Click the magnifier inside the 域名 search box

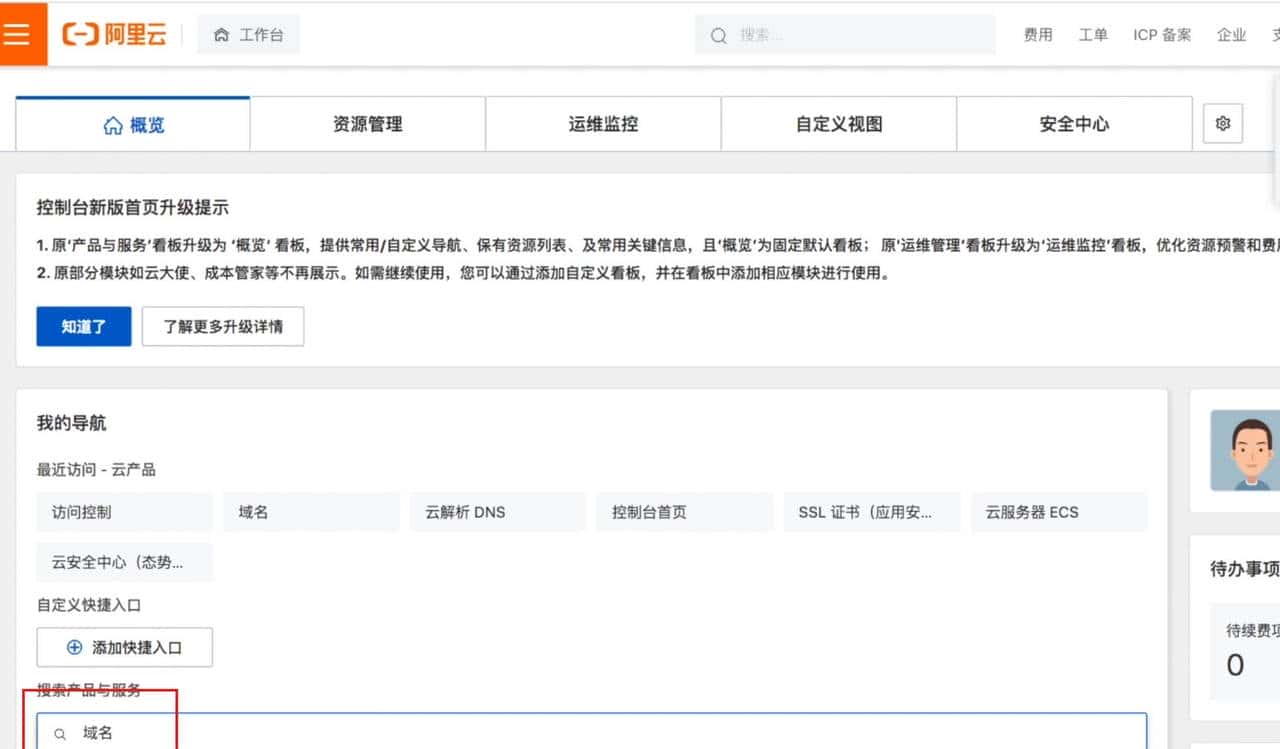58,733
